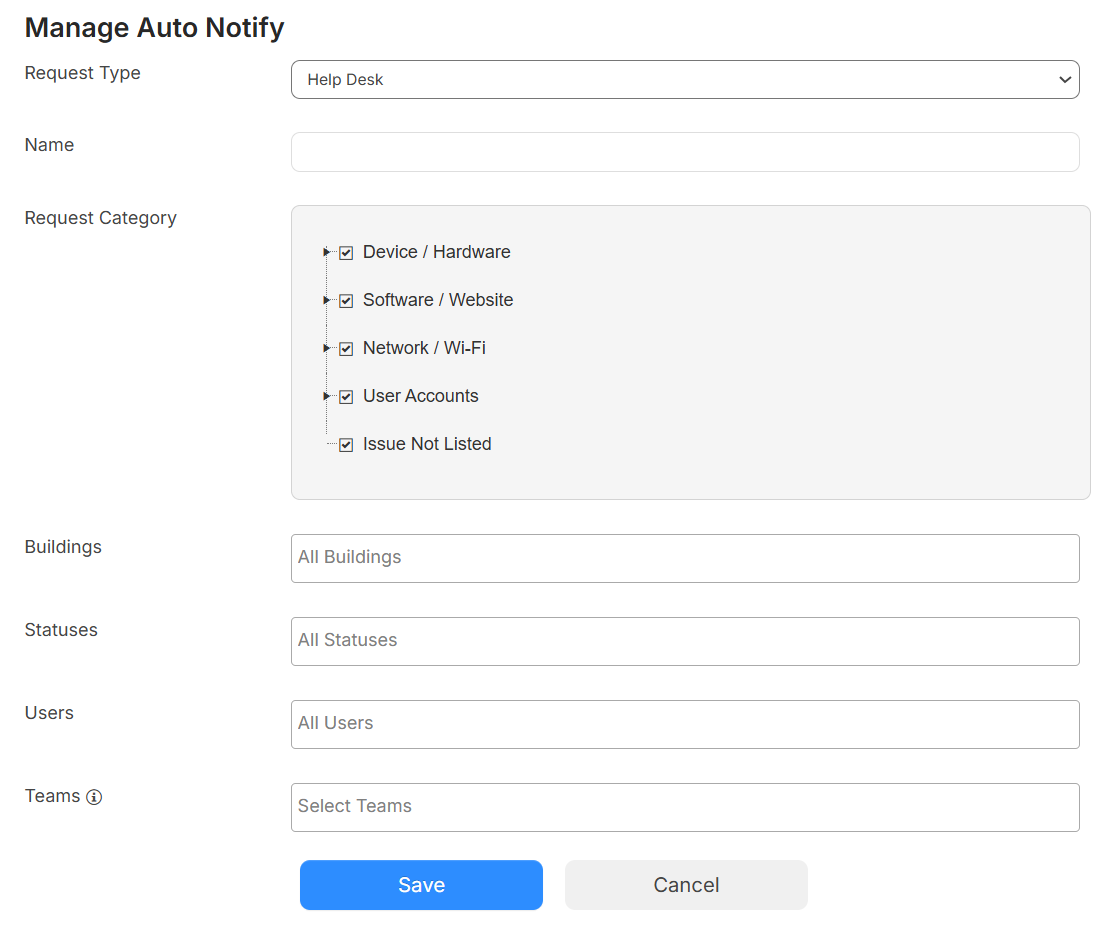Viewport: 1113px width, 927px height.
Task: Click the Select Teams field
Action: (685, 807)
